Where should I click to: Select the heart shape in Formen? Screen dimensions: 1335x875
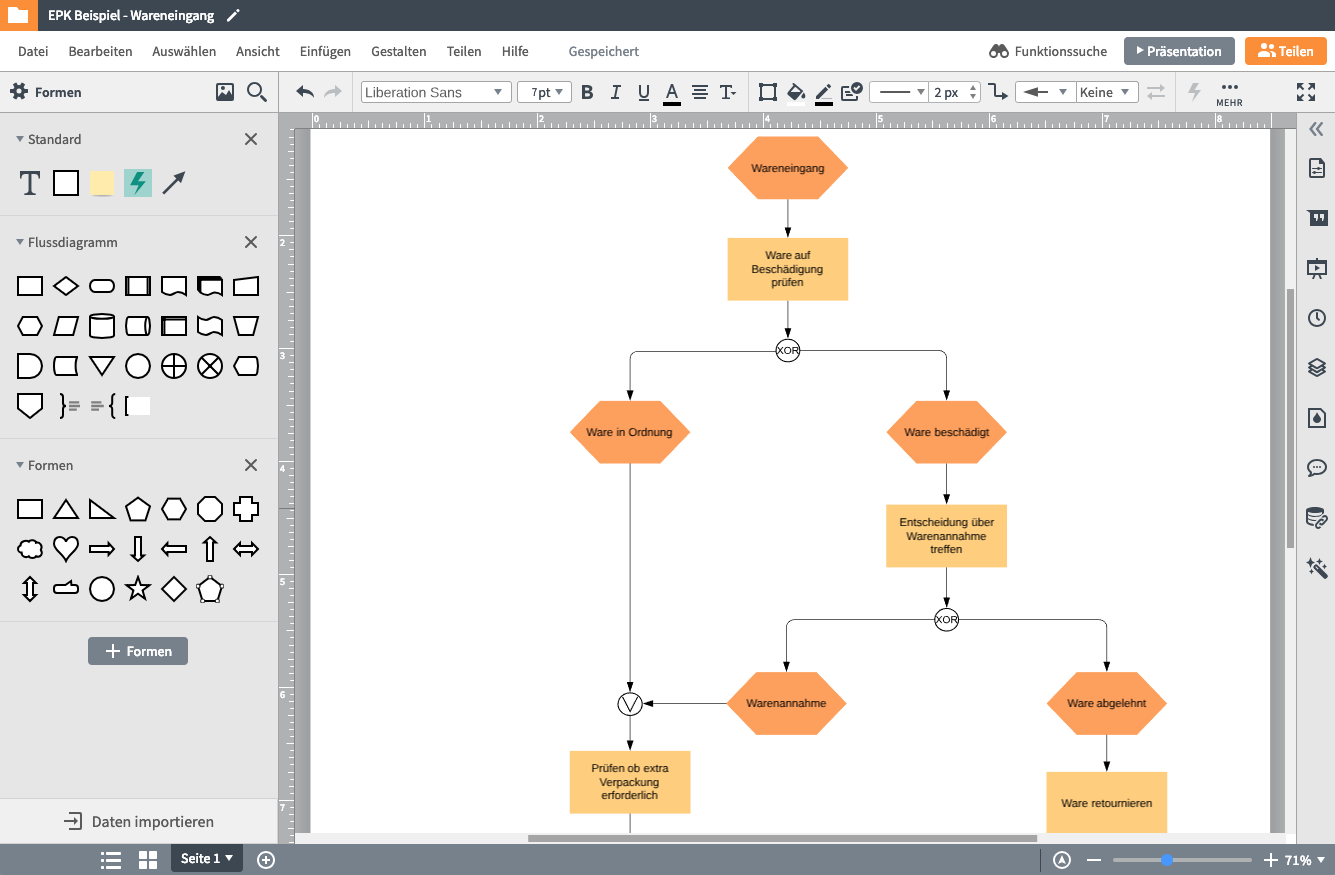(66, 548)
